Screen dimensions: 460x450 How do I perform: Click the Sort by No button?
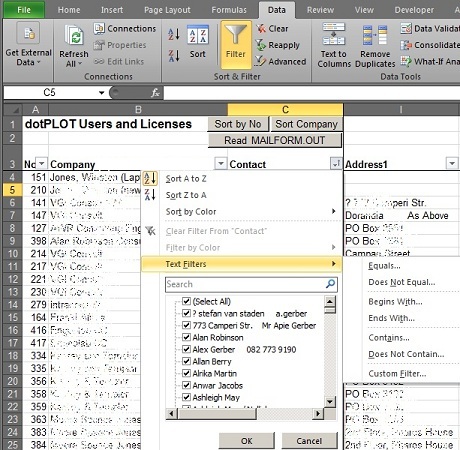click(238, 124)
